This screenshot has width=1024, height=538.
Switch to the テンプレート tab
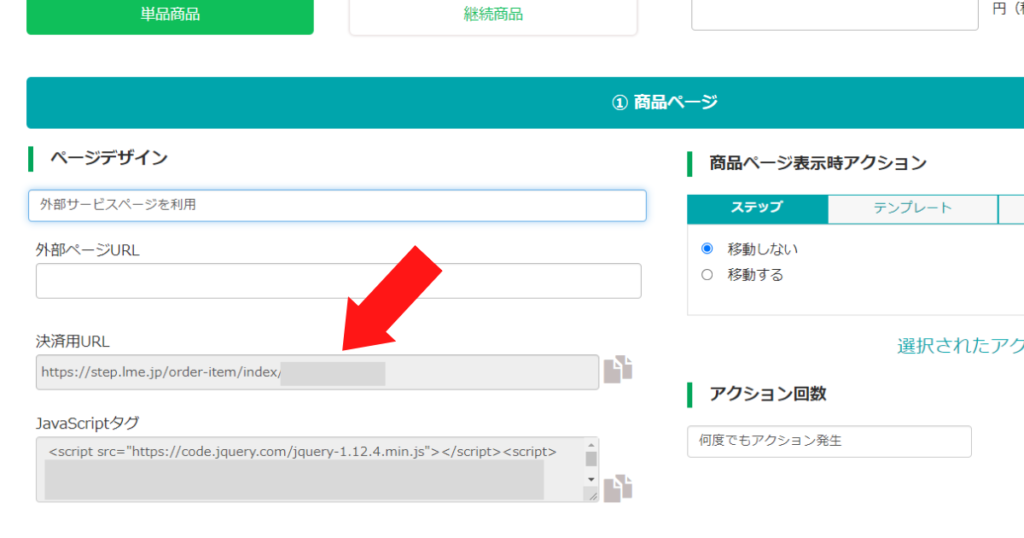click(912, 209)
